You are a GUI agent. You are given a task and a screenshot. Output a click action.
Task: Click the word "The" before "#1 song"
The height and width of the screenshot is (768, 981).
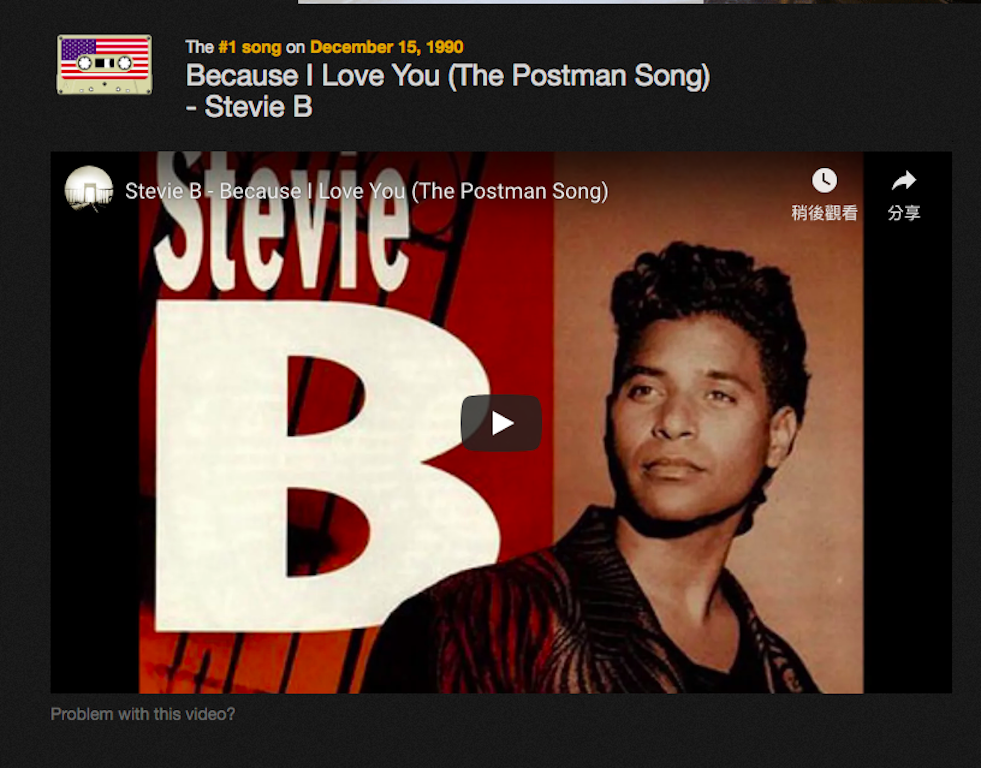pyautogui.click(x=200, y=47)
